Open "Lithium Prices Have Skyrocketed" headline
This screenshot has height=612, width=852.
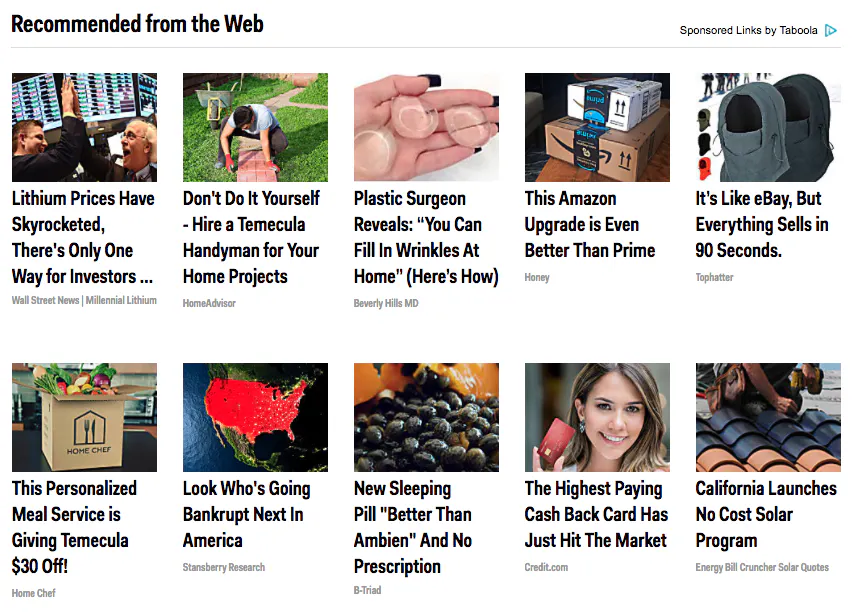[x=84, y=237]
